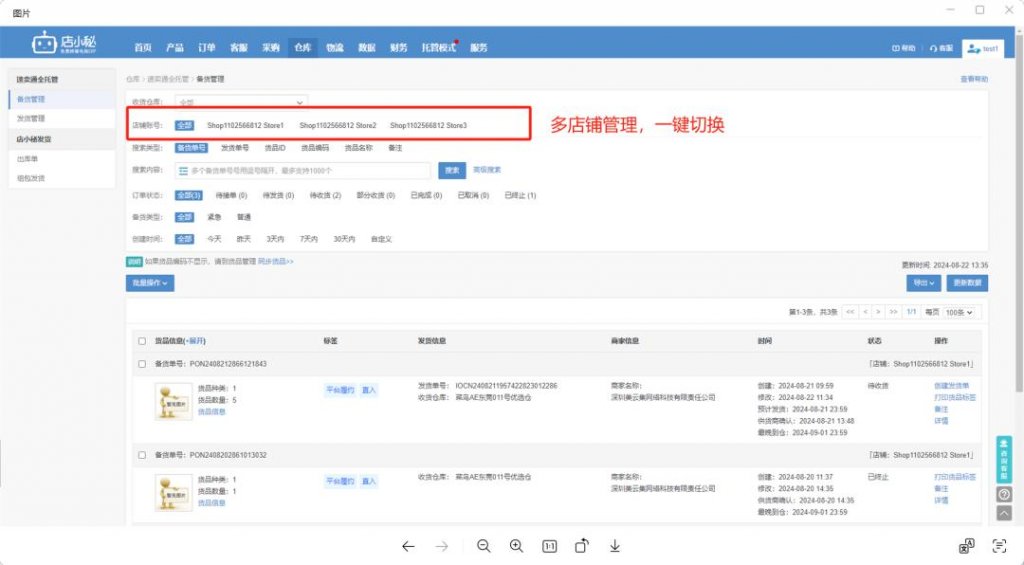Open 产品 in the top navigation
The width and height of the screenshot is (1024, 565).
pos(174,48)
